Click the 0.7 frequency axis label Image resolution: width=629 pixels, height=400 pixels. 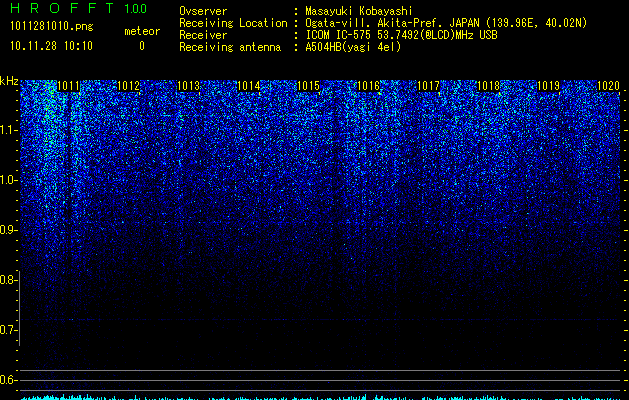tap(8, 330)
